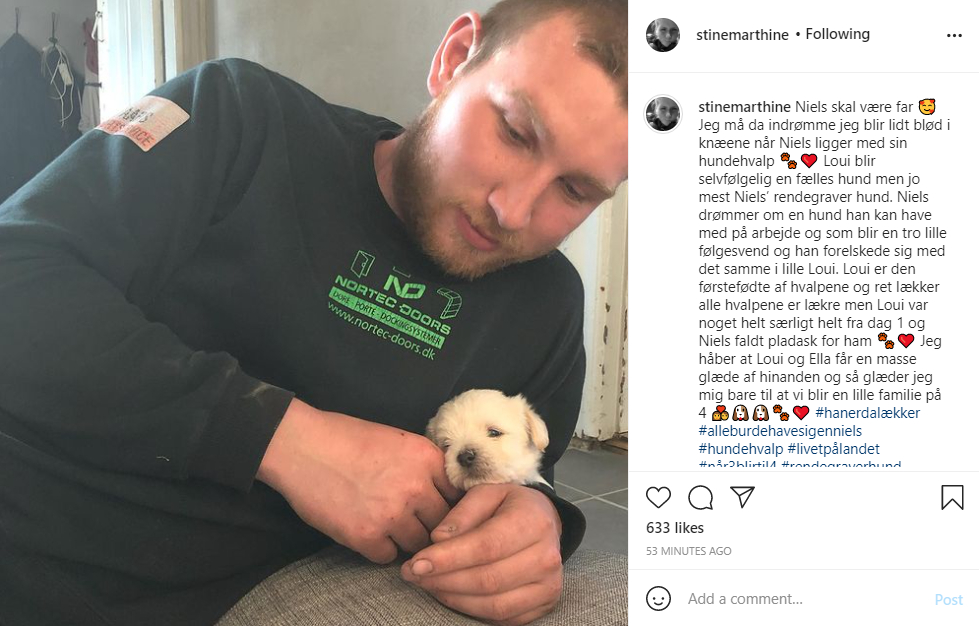
Task: Open emoji picker smiley icon
Action: point(658,599)
